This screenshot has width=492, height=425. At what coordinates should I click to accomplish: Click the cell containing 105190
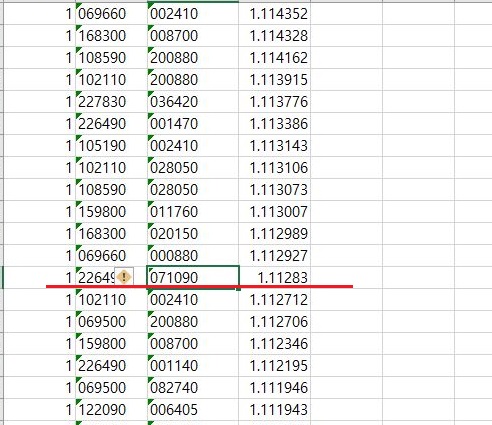coord(111,146)
